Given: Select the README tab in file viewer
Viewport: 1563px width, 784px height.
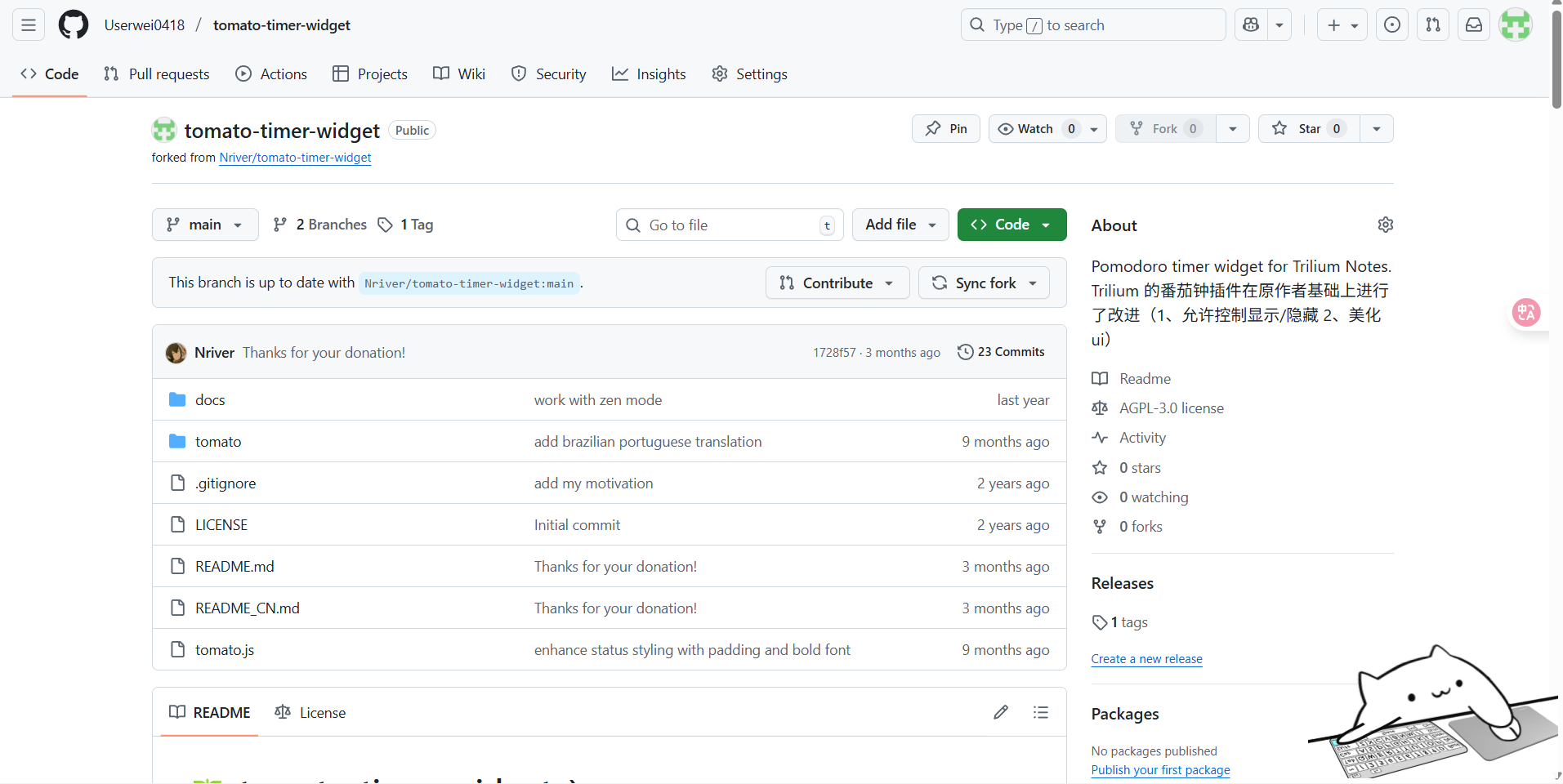Looking at the screenshot, I should pos(210,712).
